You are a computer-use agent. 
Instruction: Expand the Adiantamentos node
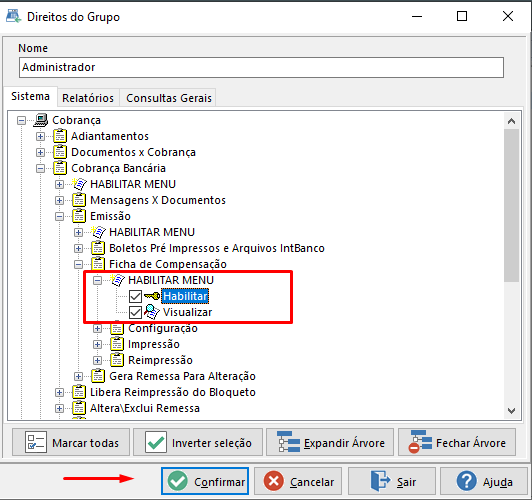[40, 136]
